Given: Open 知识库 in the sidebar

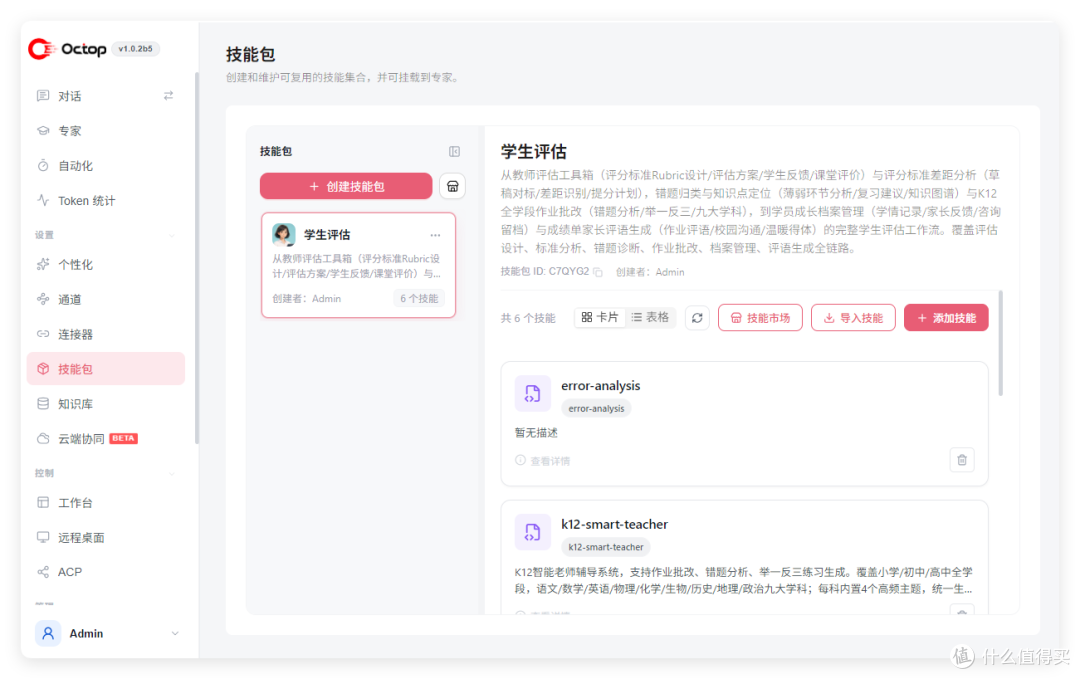Looking at the screenshot, I should [x=105, y=404].
